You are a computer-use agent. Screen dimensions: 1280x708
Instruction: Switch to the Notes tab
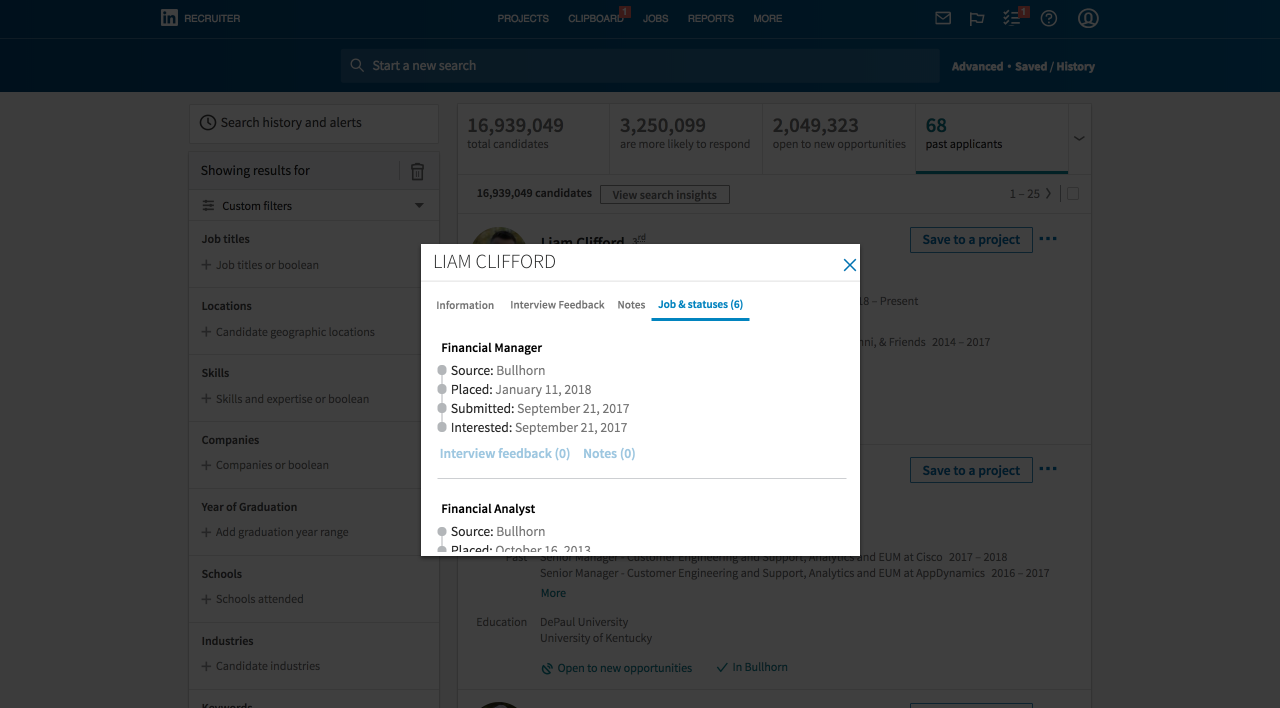(631, 305)
